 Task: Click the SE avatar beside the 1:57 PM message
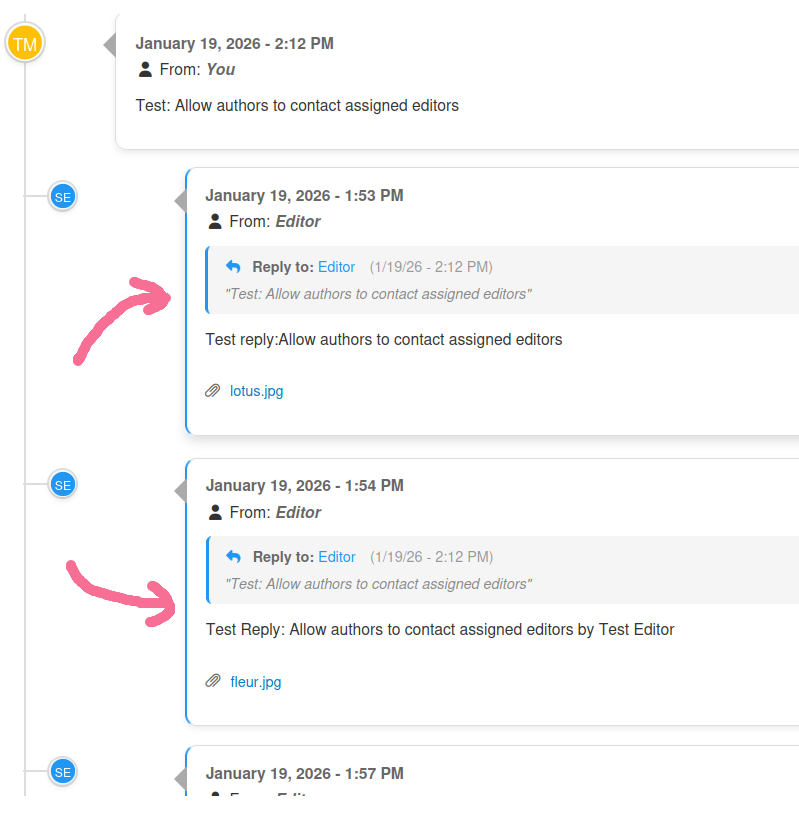coord(63,772)
